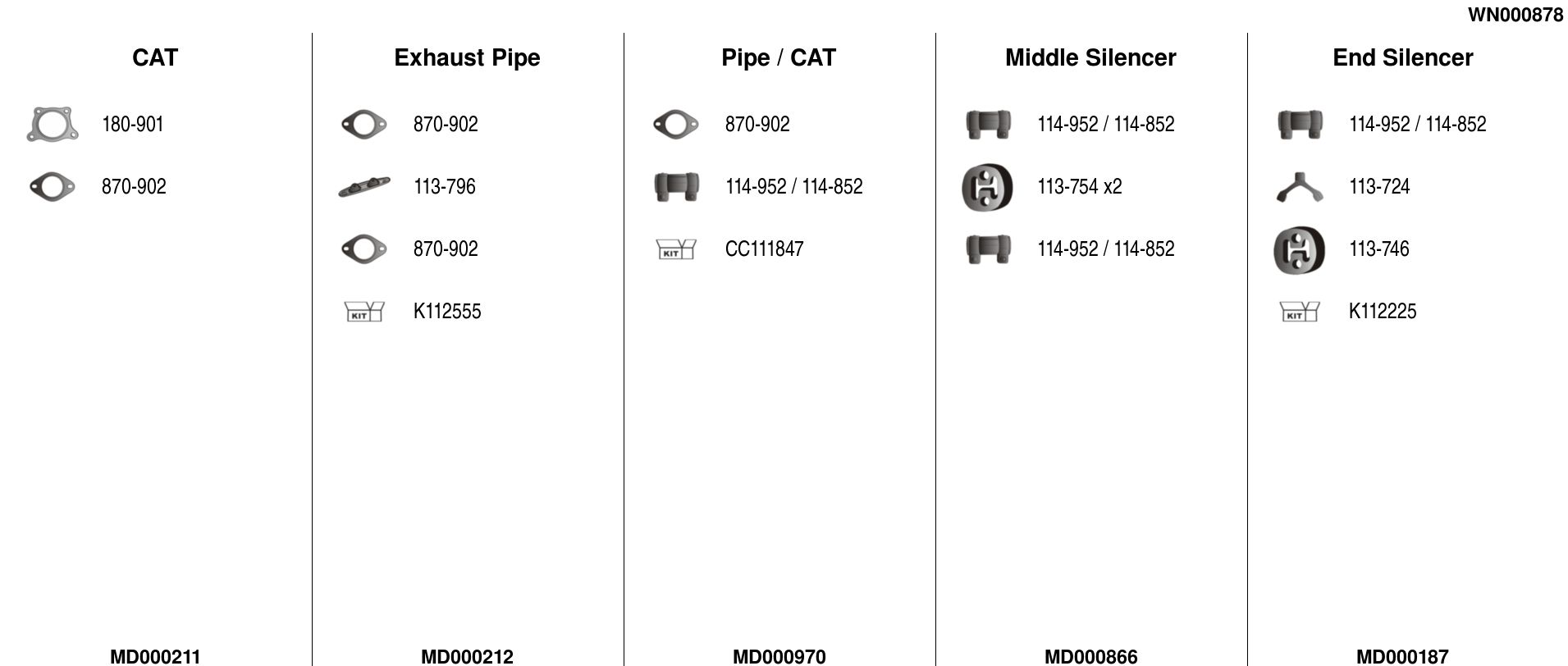Click the MD000187 end silencer reference
Screen dimensions: 1568x666
1402,656
